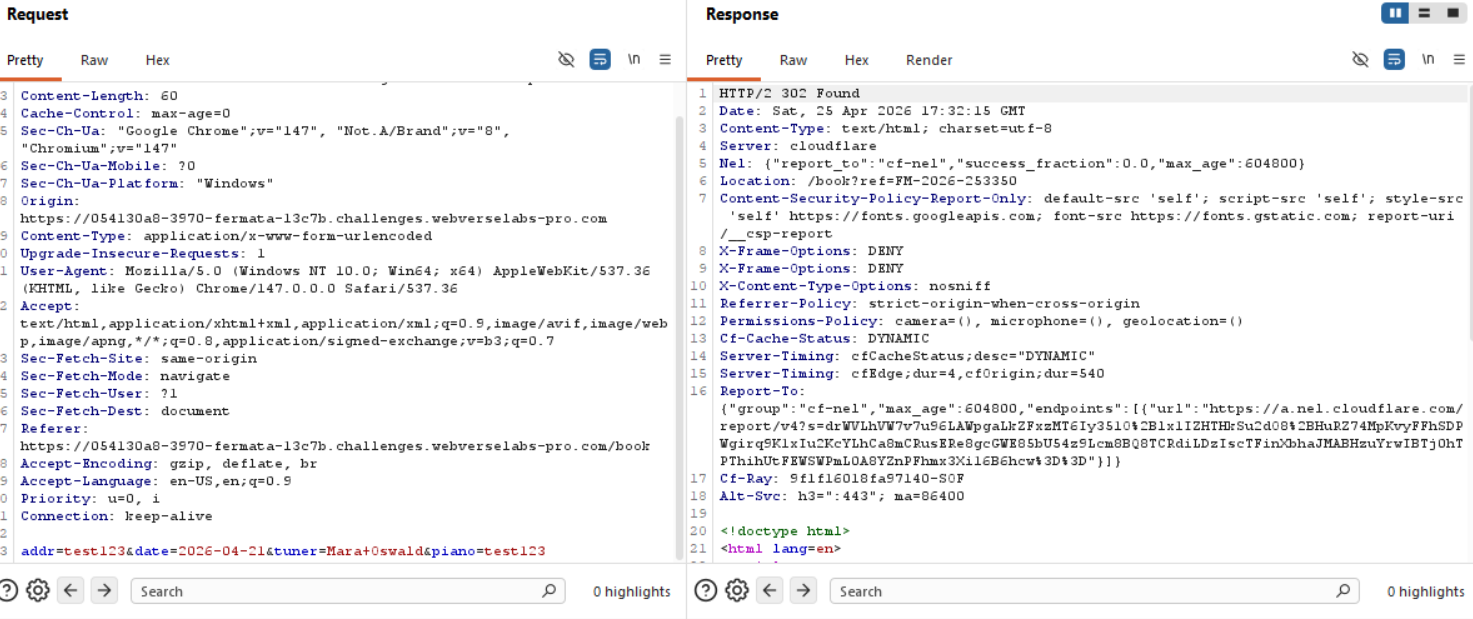This screenshot has height=619, width=1473.
Task: Open the Request panel hamburger options menu
Action: coord(665,60)
